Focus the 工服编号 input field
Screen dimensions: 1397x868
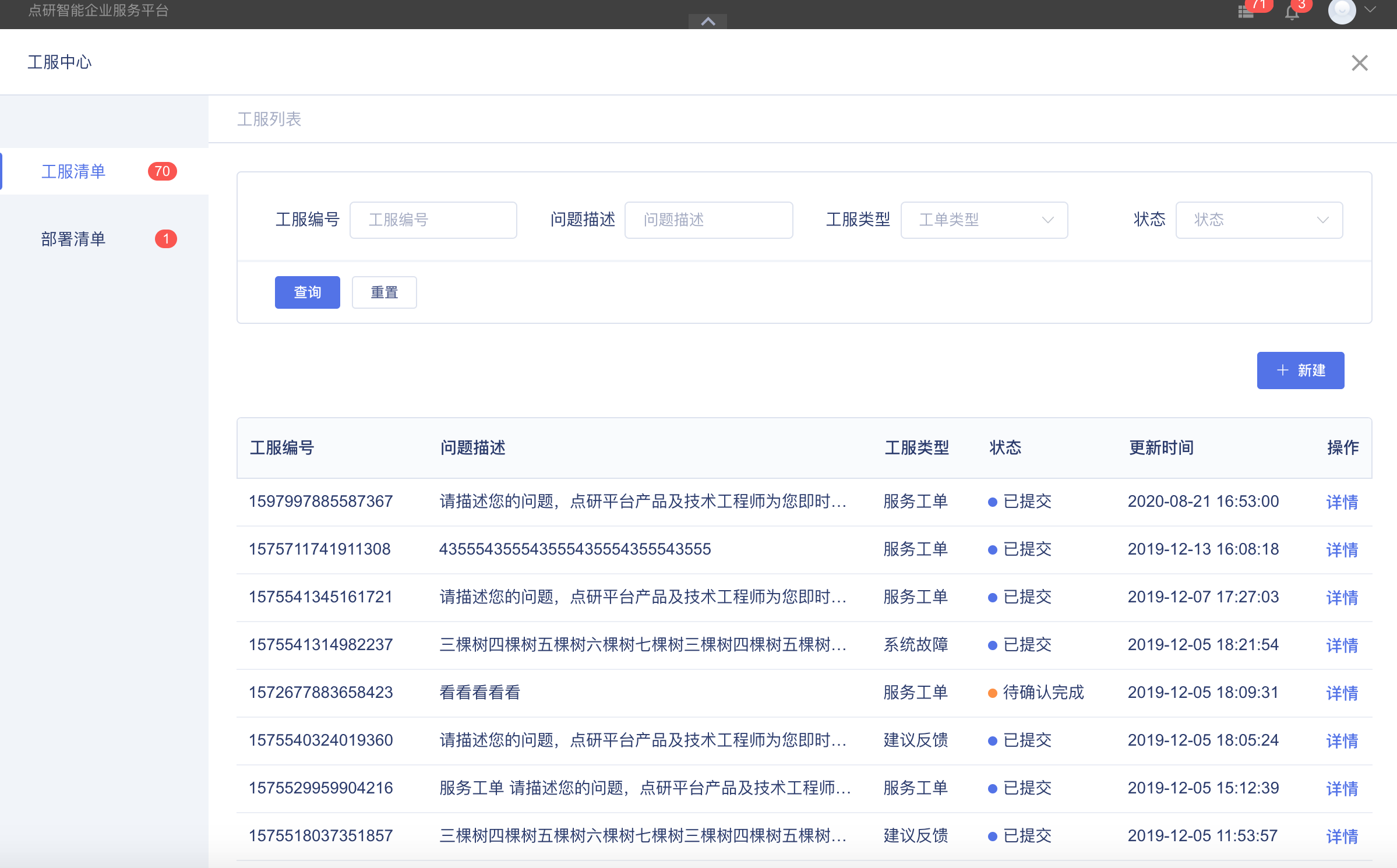[433, 220]
